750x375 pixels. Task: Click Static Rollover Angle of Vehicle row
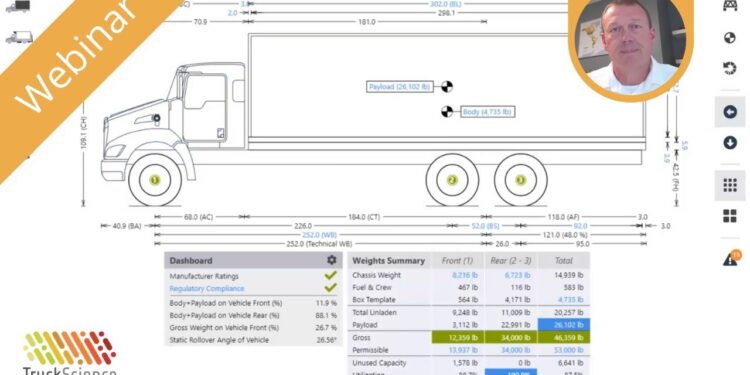253,340
